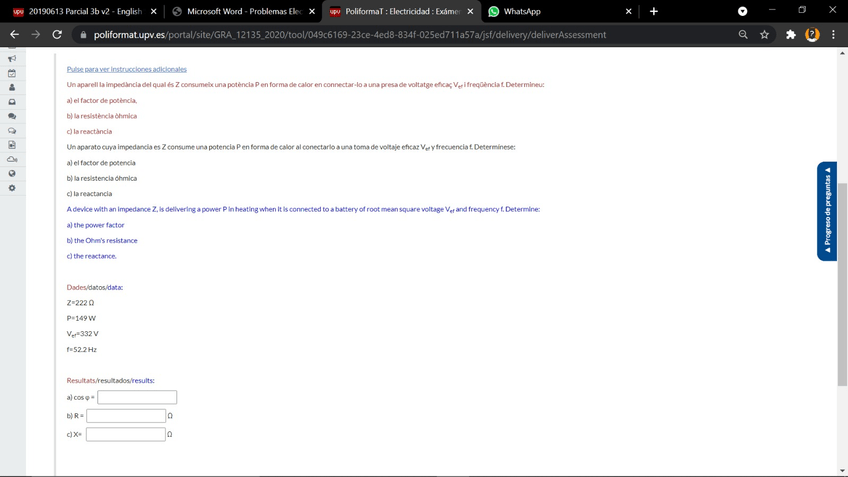Open the globe icon in left sidebar

(x=11, y=174)
